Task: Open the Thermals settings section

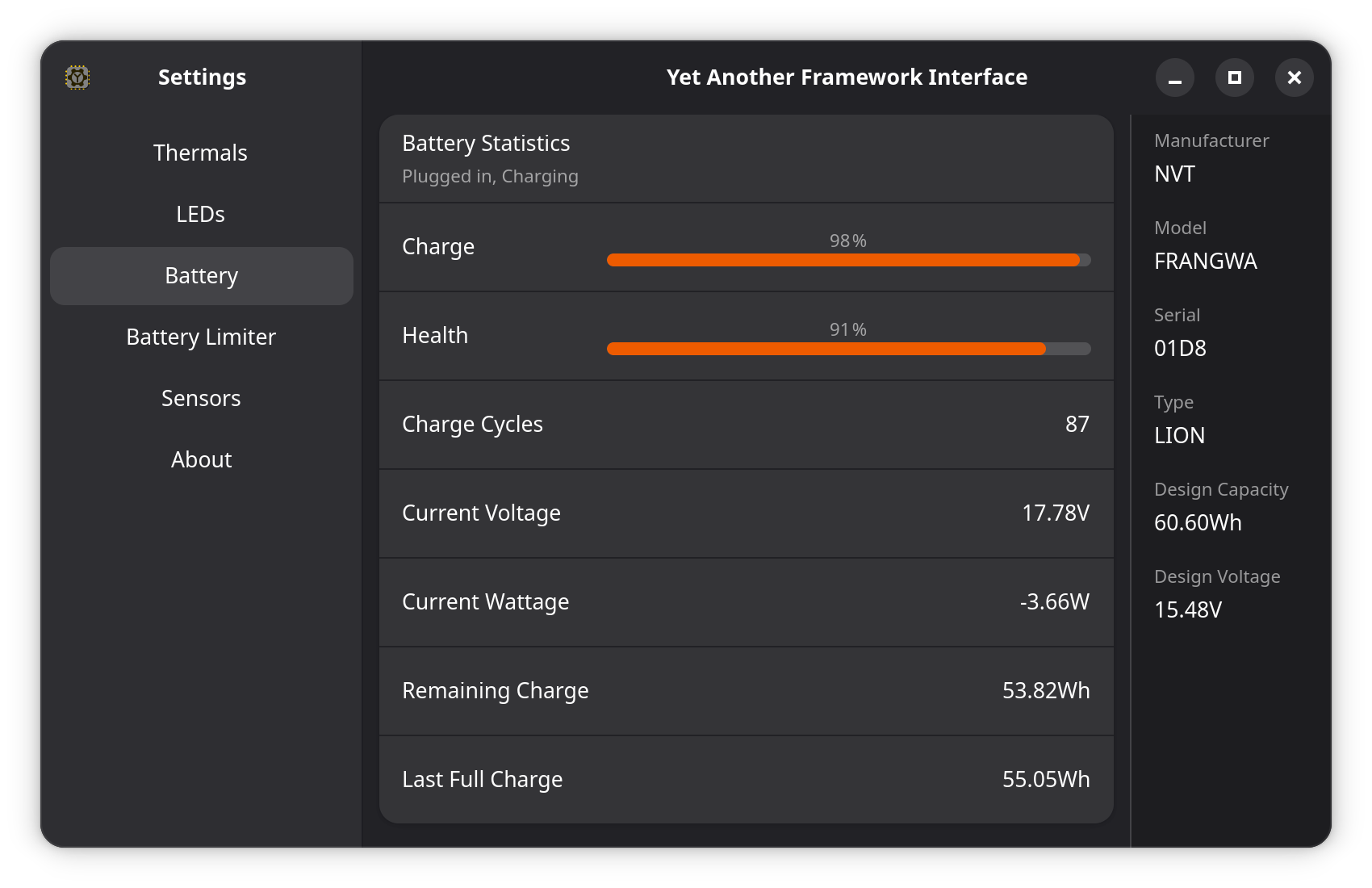Action: click(200, 153)
